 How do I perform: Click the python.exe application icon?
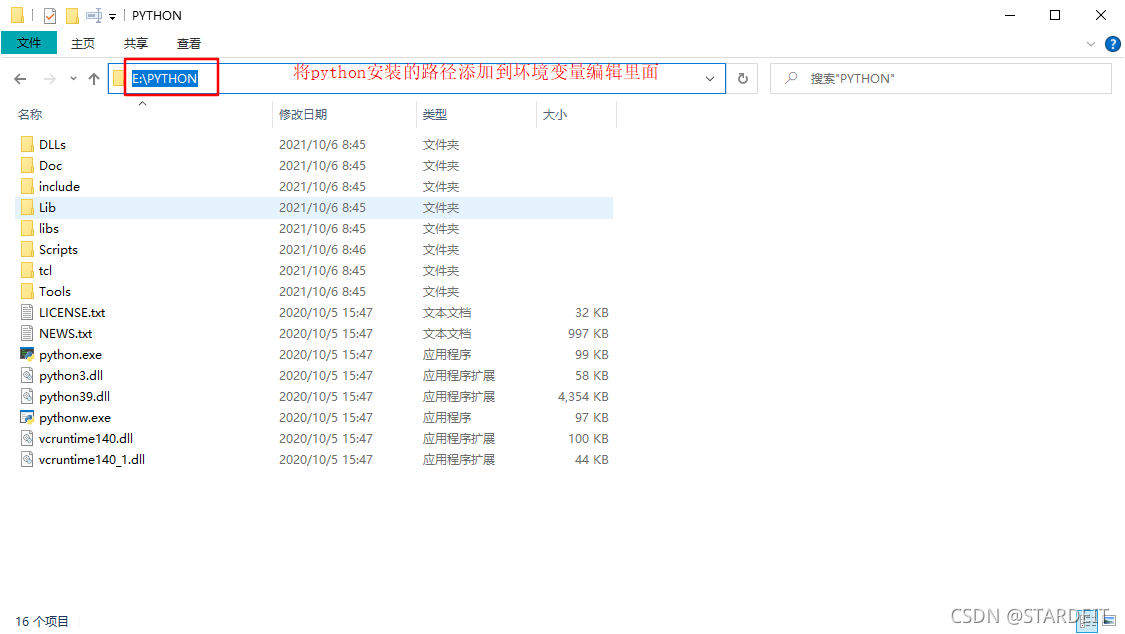[27, 354]
